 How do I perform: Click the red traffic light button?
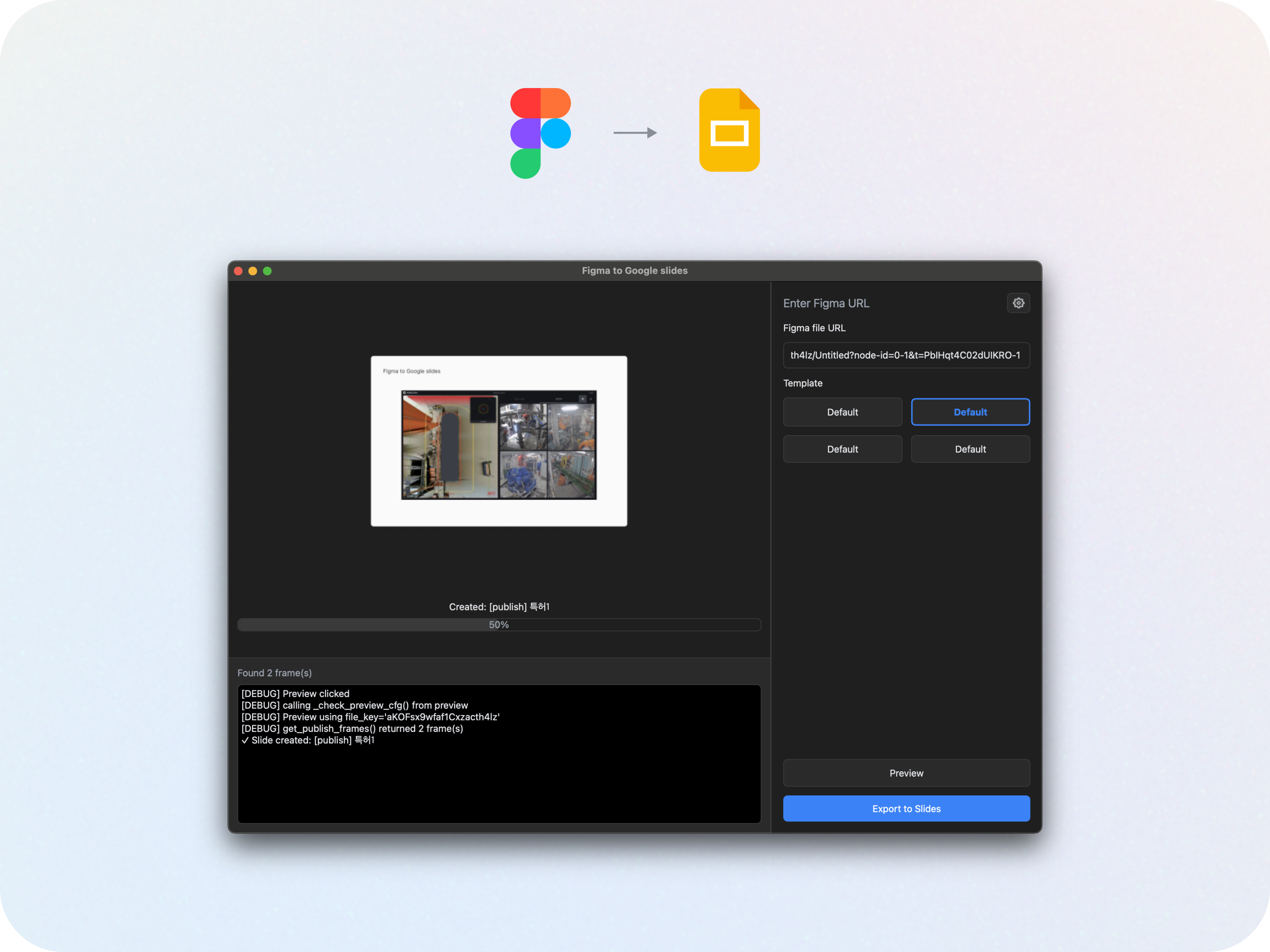coord(238,271)
